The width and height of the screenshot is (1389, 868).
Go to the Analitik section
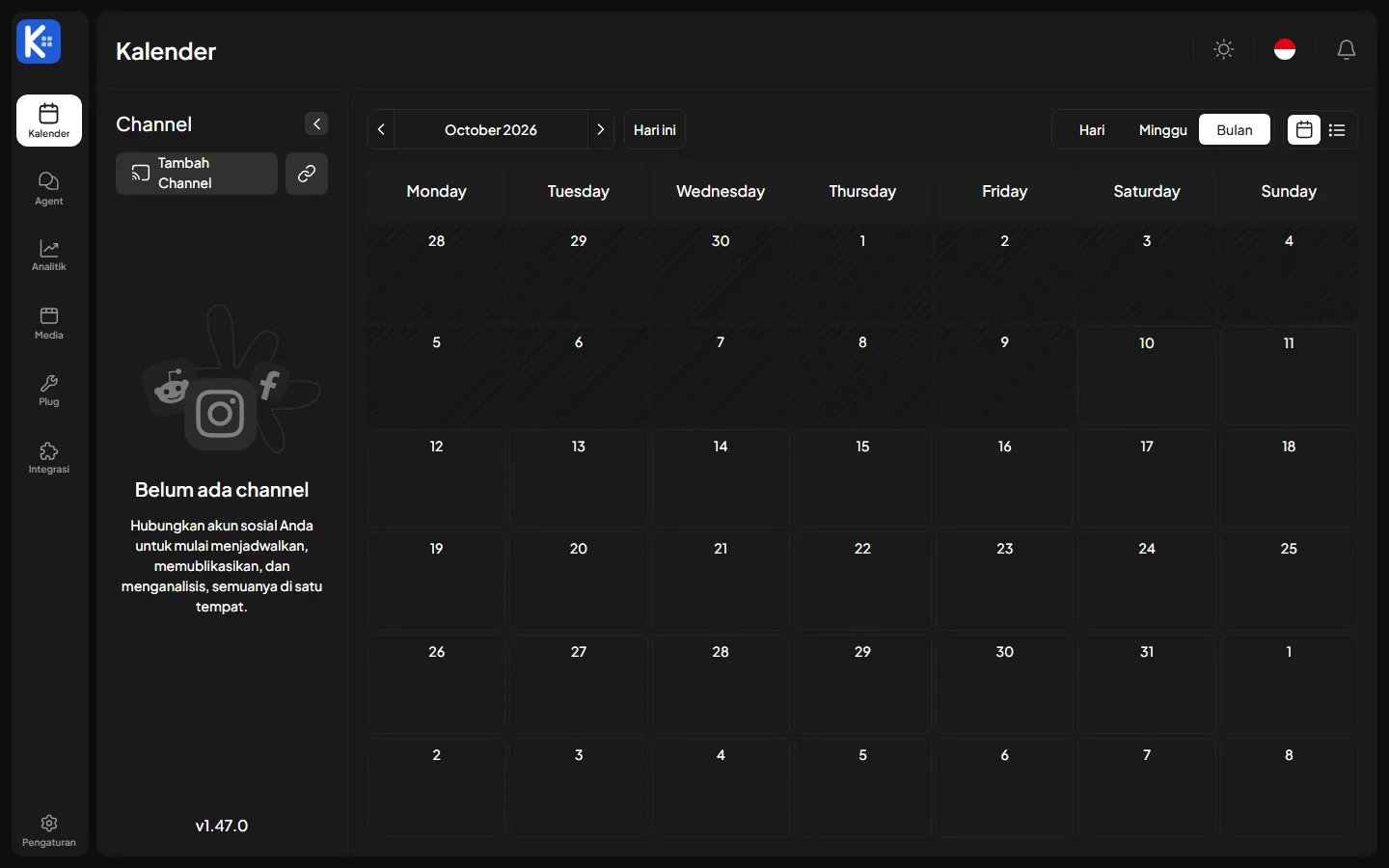49,256
